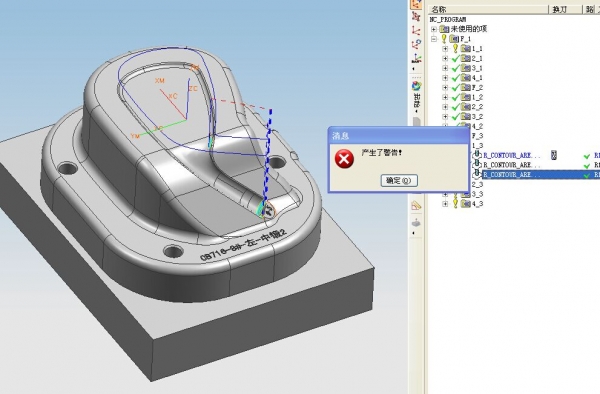Screen dimensions: 600x394
Task: Click the red error icon in dialog
Action: click(x=344, y=159)
